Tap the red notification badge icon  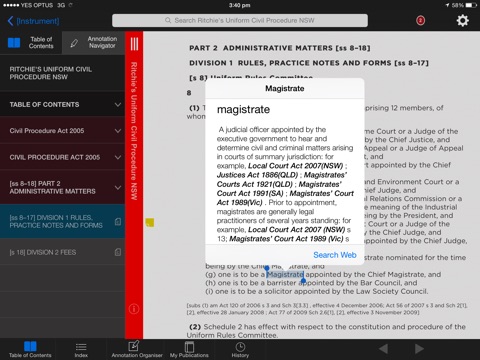click(x=420, y=21)
